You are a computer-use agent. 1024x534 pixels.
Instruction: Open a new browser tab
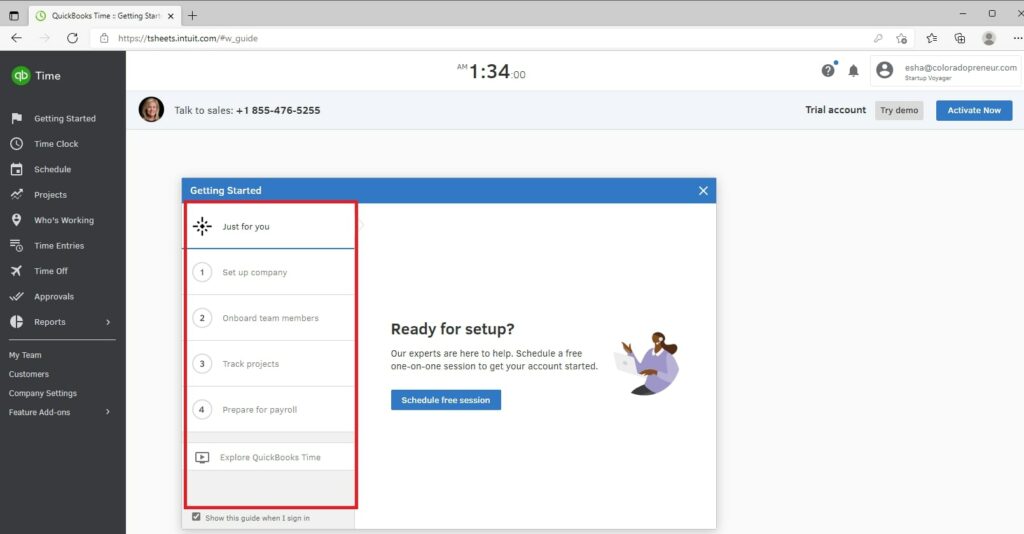click(192, 15)
